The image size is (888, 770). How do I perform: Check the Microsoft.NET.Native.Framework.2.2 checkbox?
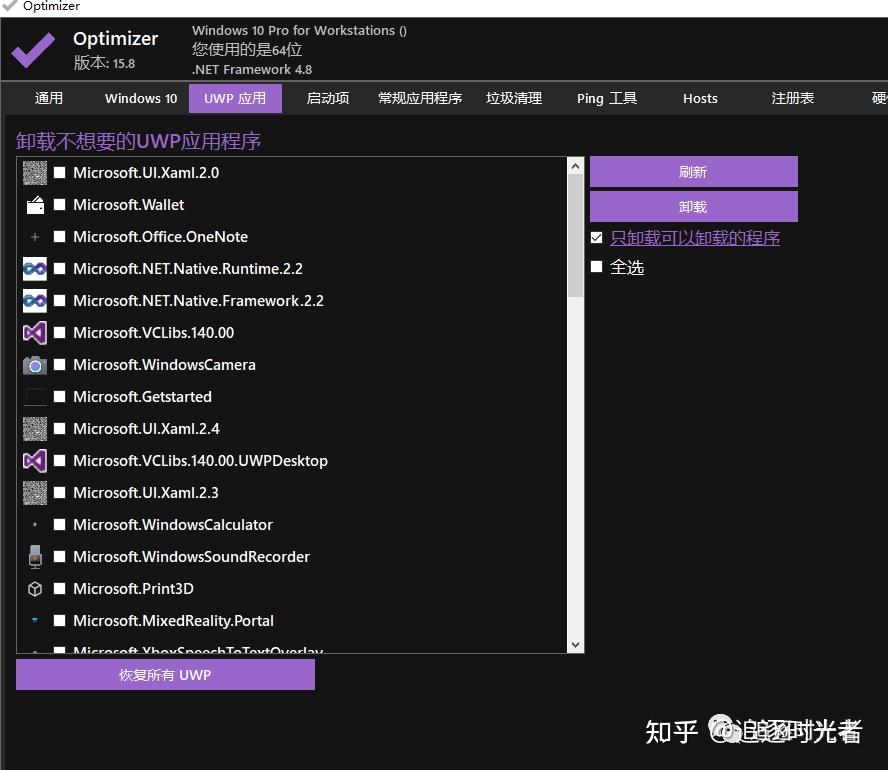[x=59, y=301]
